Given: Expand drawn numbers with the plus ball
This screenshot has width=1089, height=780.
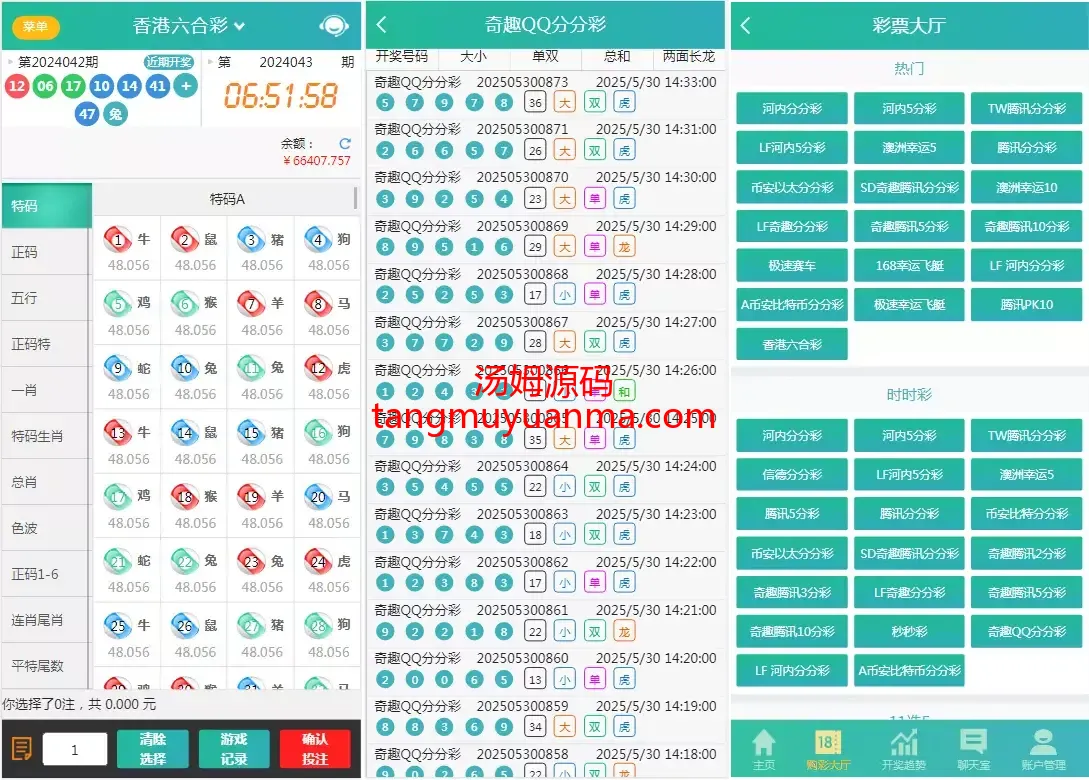Looking at the screenshot, I should pos(185,86).
